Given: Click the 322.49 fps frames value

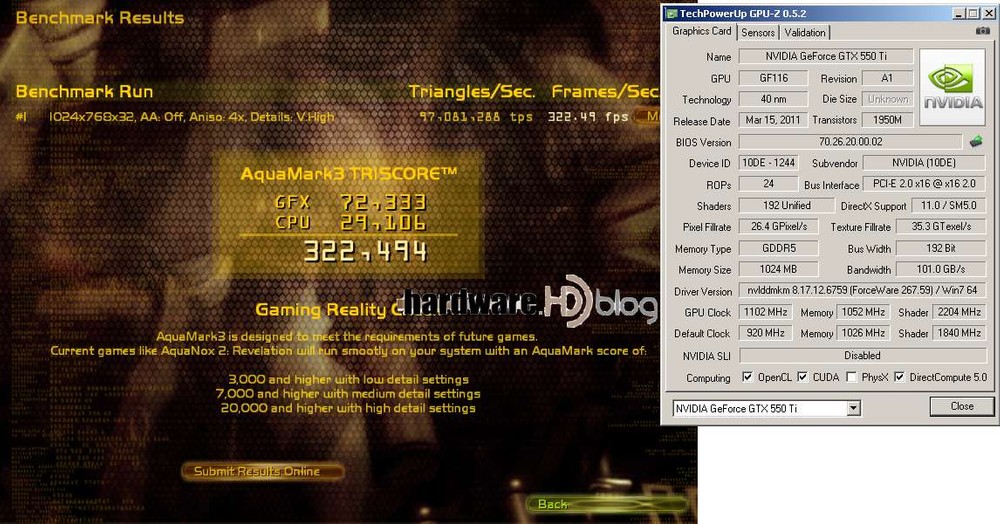Looking at the screenshot, I should 588,117.
